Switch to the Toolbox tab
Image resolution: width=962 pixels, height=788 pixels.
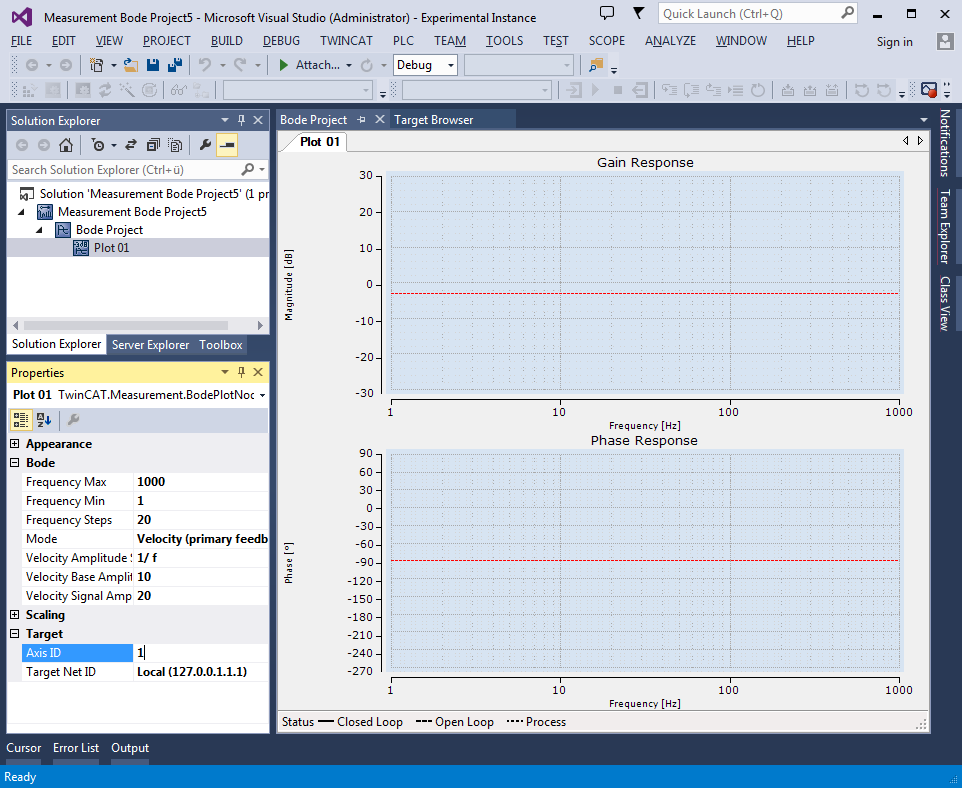[221, 345]
